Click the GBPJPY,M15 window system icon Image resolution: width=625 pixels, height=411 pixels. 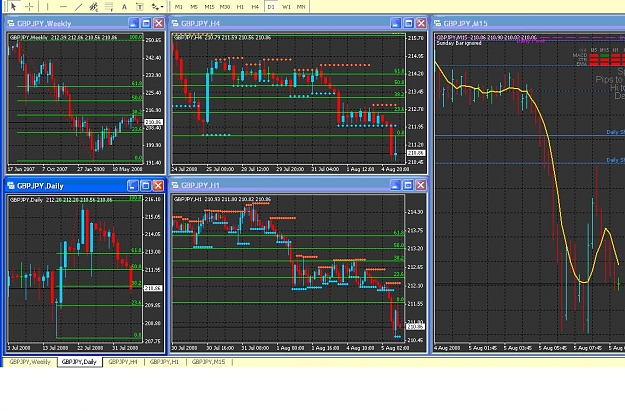[x=438, y=24]
